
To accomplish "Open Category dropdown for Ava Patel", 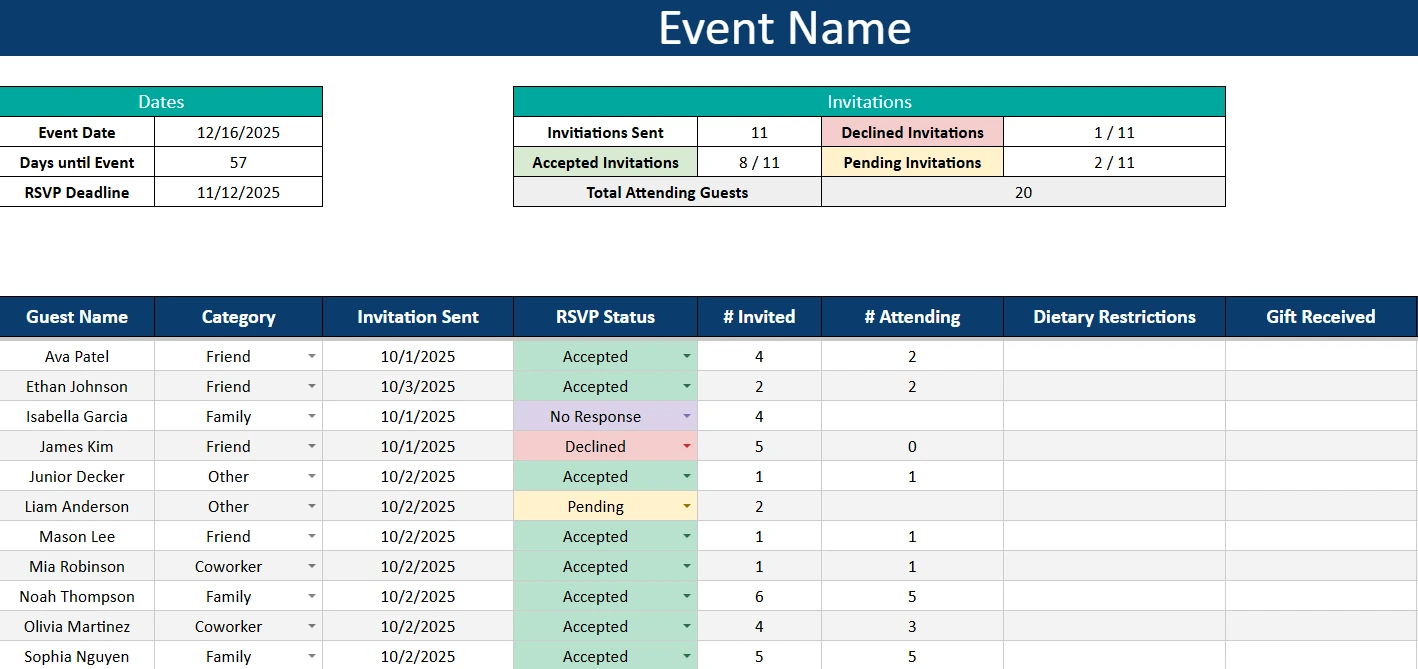I will pos(311,357).
